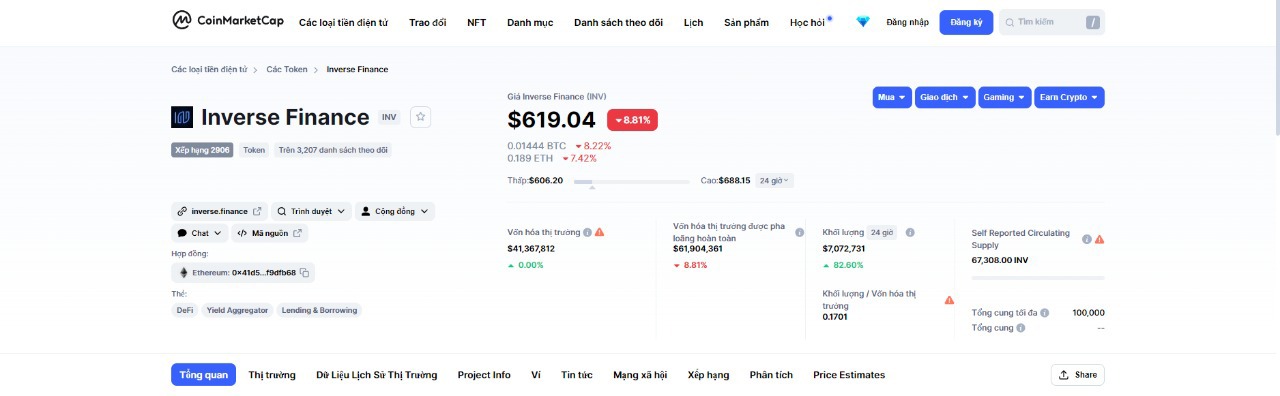This screenshot has width=1280, height=396.
Task: Open the Trình duyệt dropdown
Action: coord(312,211)
